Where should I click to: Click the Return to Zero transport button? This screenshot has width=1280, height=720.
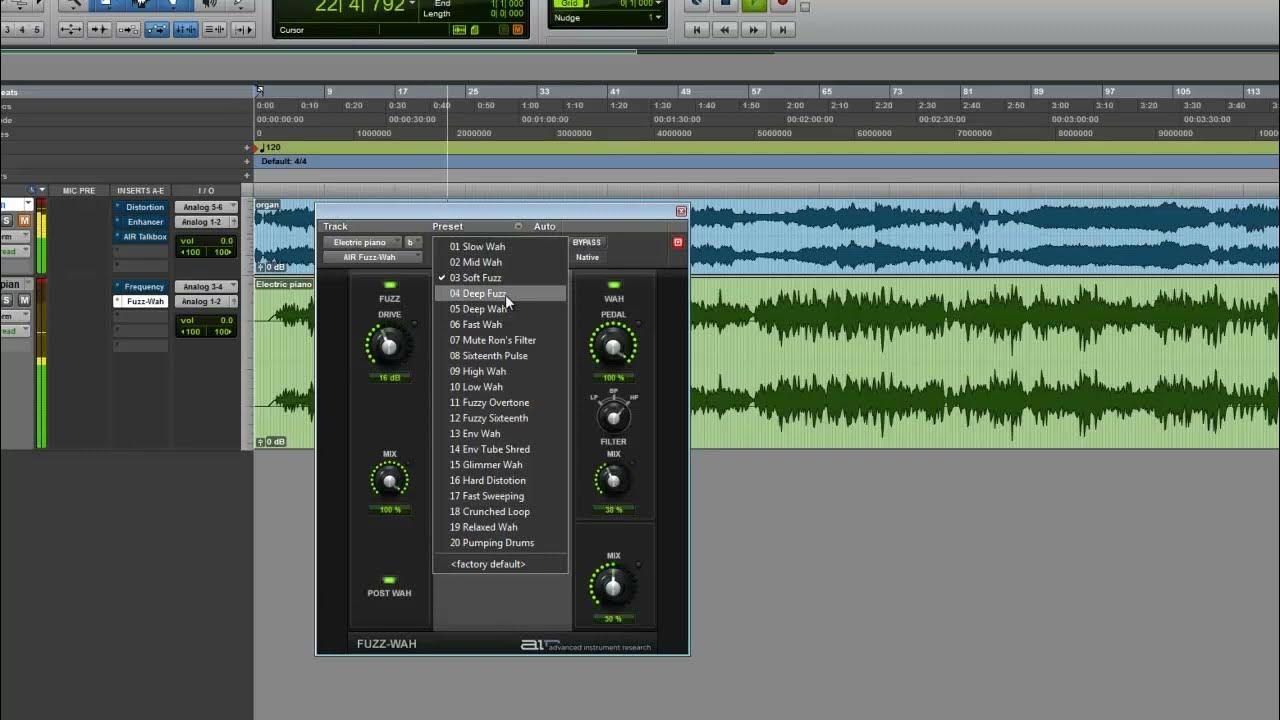click(698, 30)
